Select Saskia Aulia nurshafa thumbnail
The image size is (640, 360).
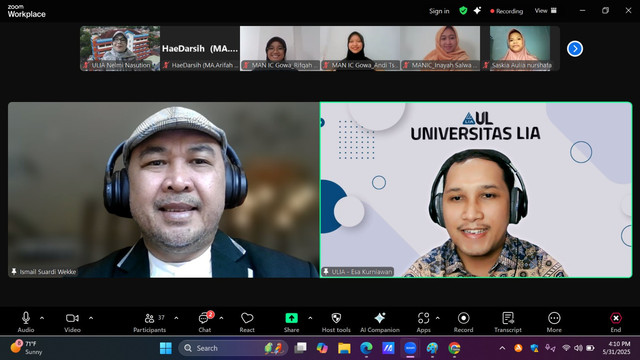[x=520, y=49]
